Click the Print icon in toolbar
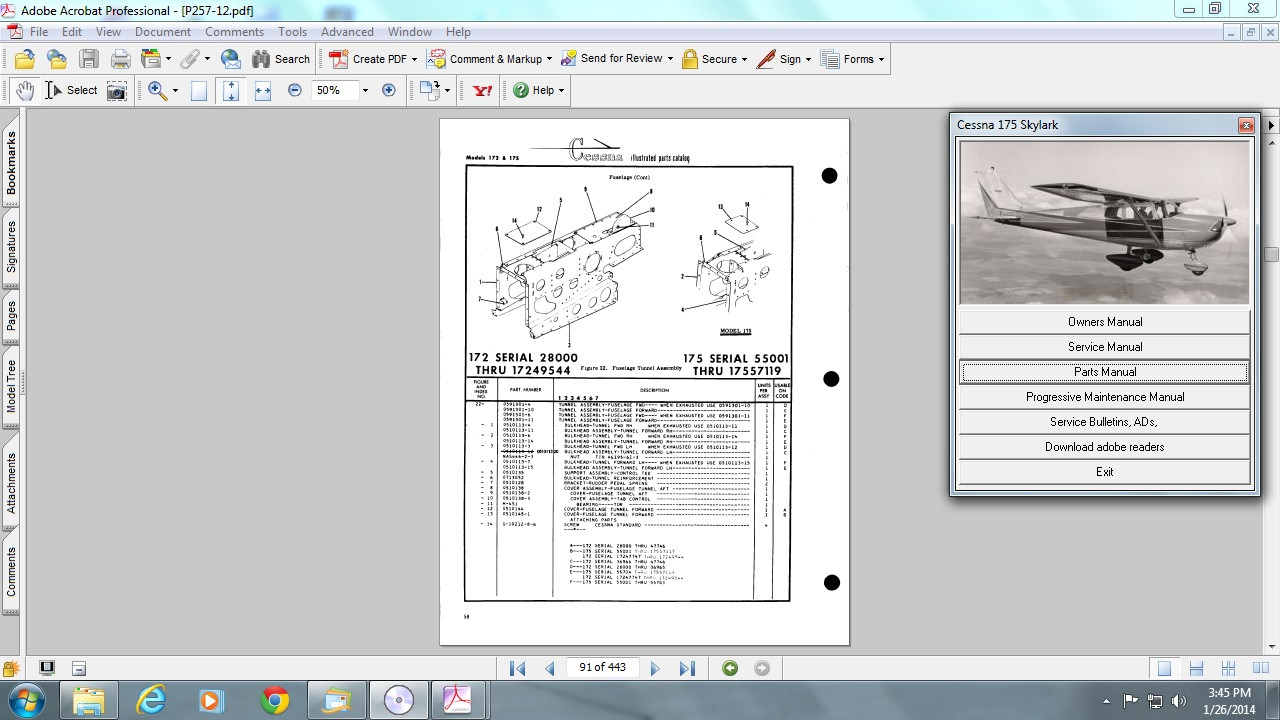 (121, 59)
